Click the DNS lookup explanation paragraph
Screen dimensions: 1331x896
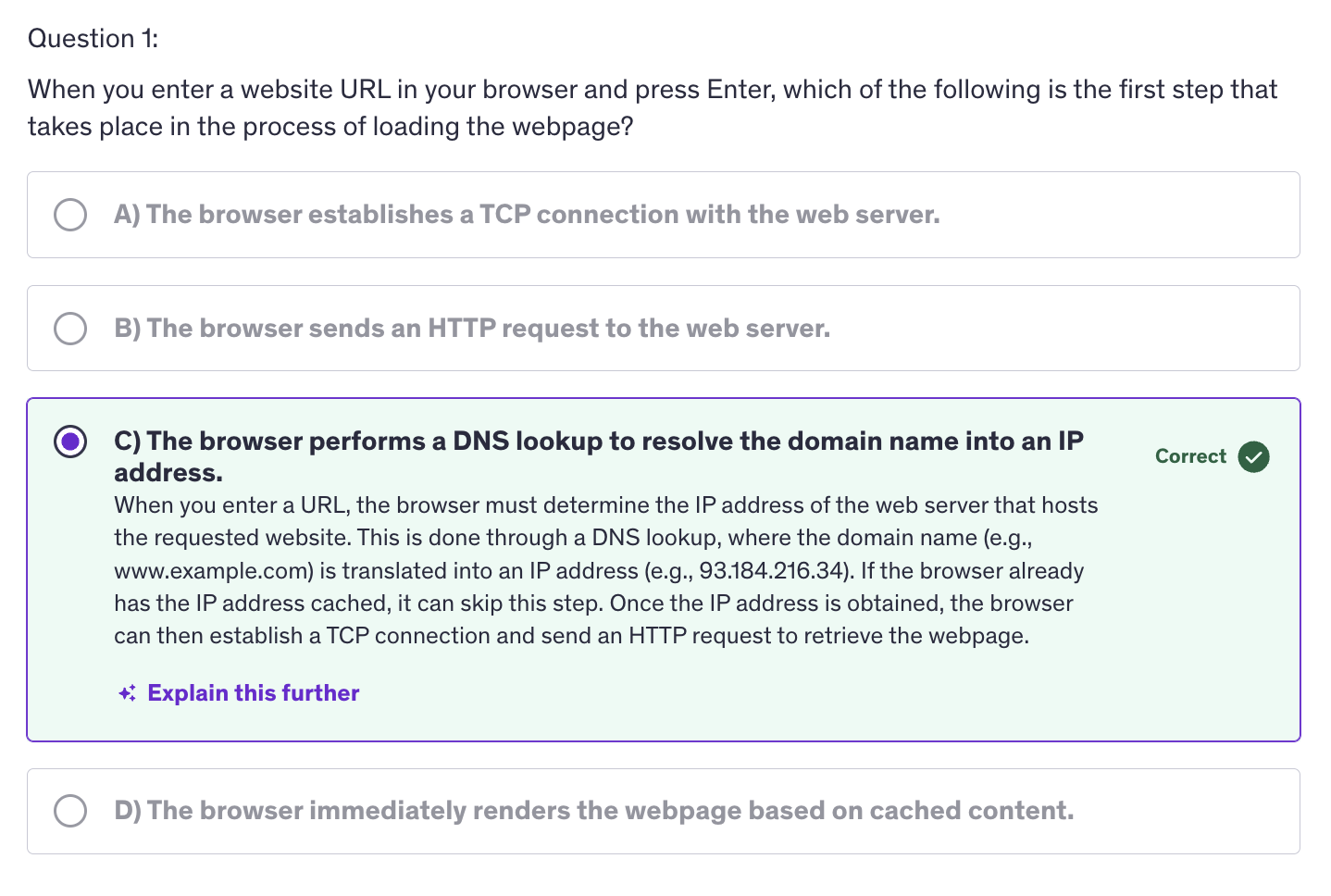[x=606, y=571]
